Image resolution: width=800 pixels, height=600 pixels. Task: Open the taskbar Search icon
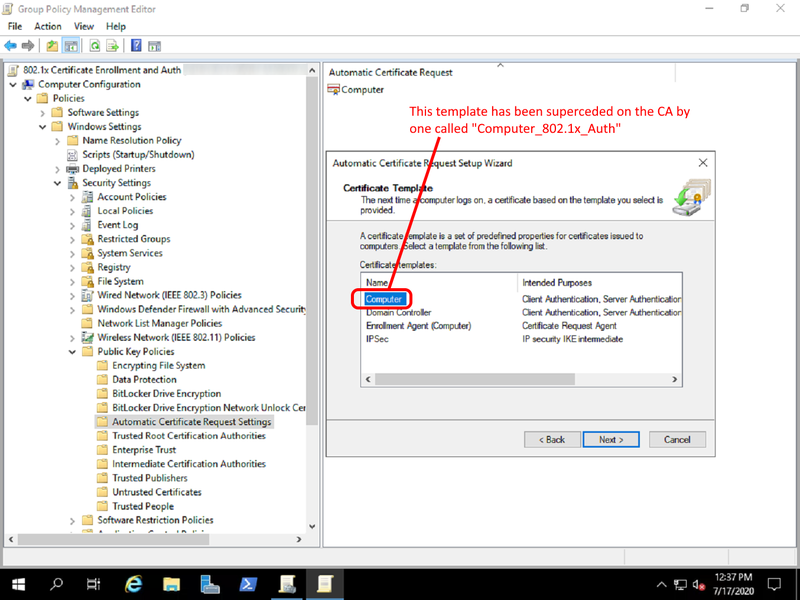57,584
